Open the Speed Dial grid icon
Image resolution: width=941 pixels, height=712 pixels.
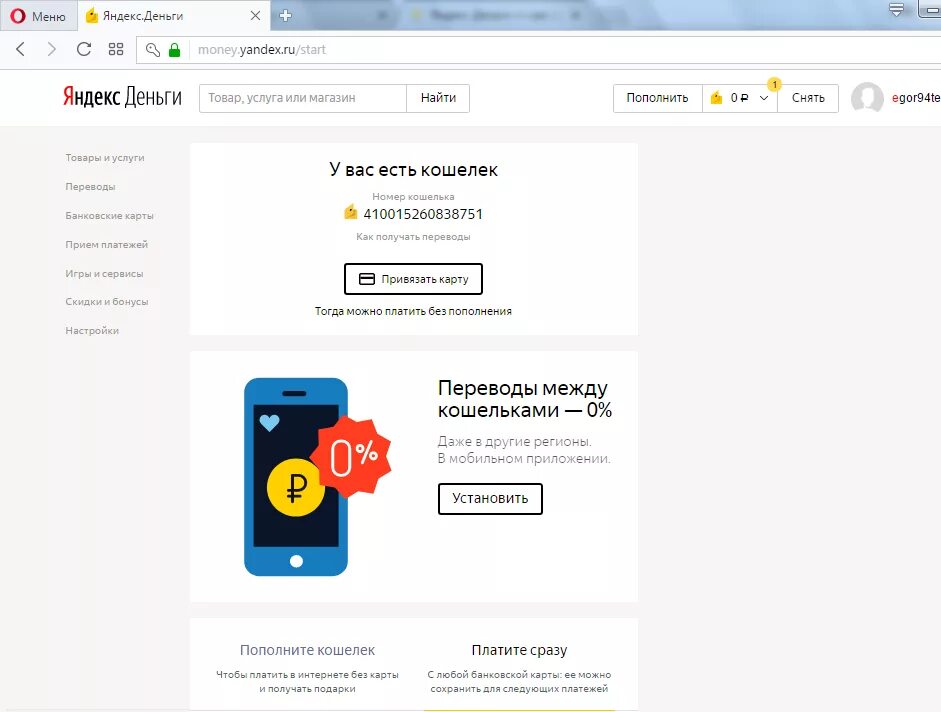(116, 49)
